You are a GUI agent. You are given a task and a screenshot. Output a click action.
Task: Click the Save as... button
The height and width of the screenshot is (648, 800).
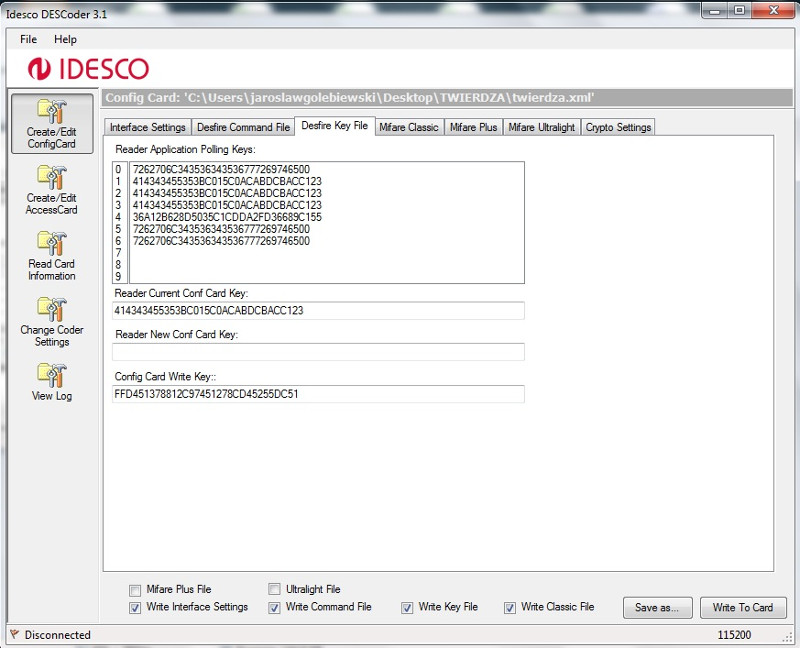[x=657, y=607]
